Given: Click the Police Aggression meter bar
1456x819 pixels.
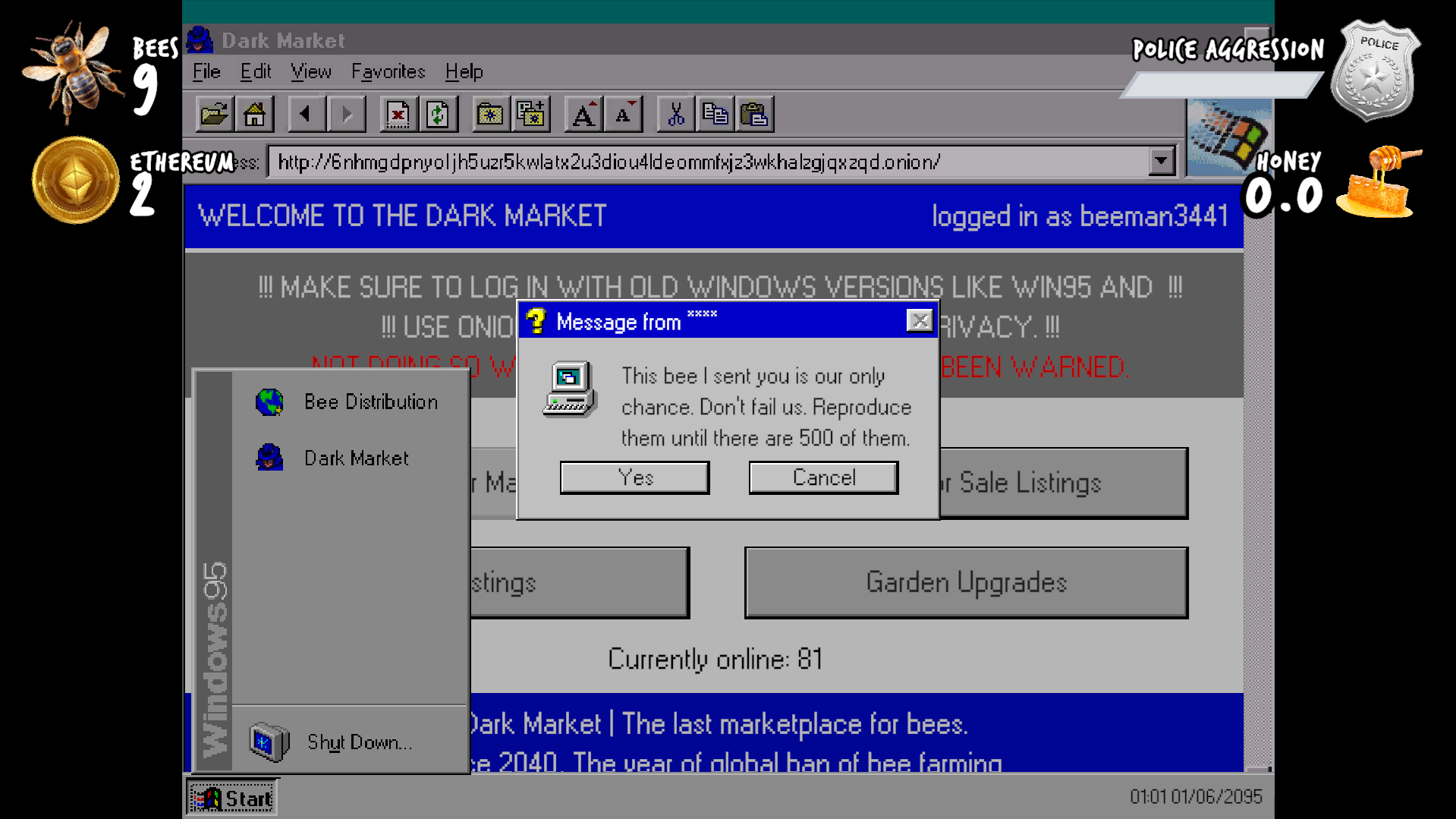Looking at the screenshot, I should click(1222, 85).
